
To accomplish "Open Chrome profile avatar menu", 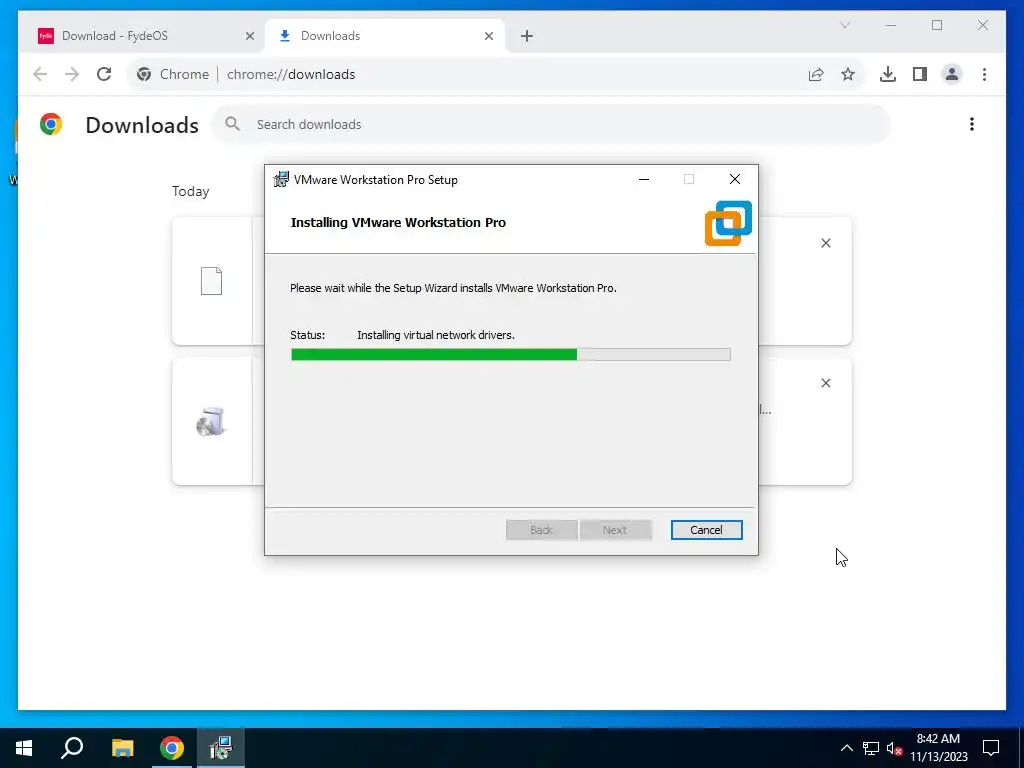I will coord(952,74).
